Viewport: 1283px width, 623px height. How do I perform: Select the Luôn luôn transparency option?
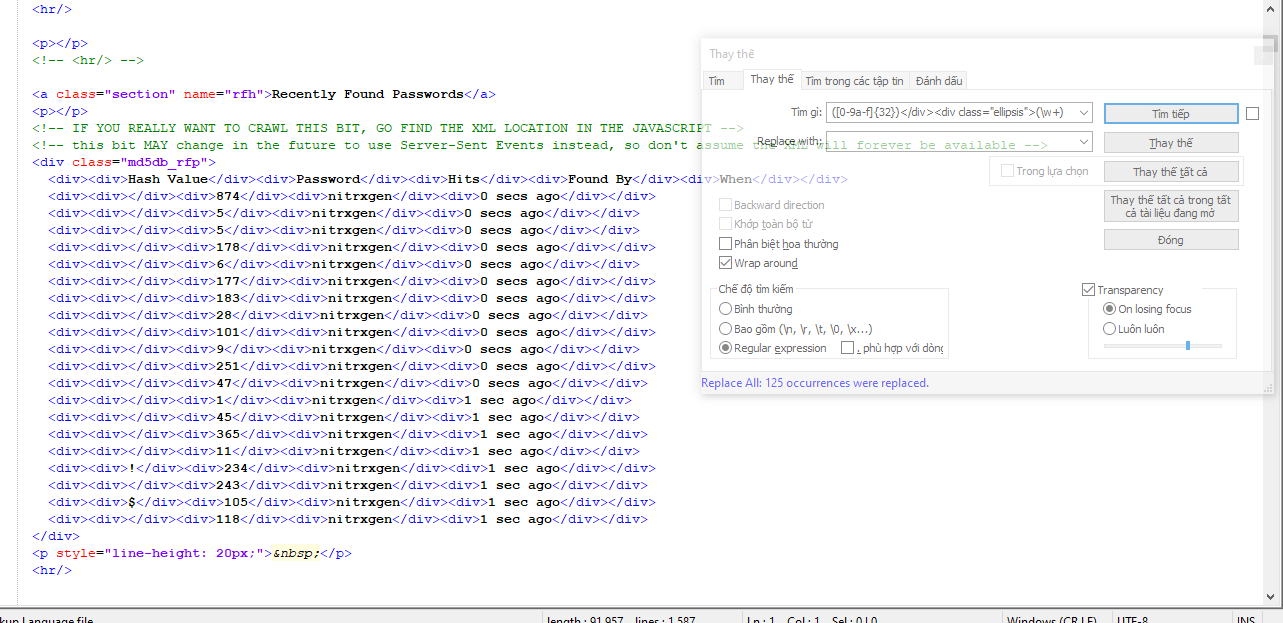1109,329
